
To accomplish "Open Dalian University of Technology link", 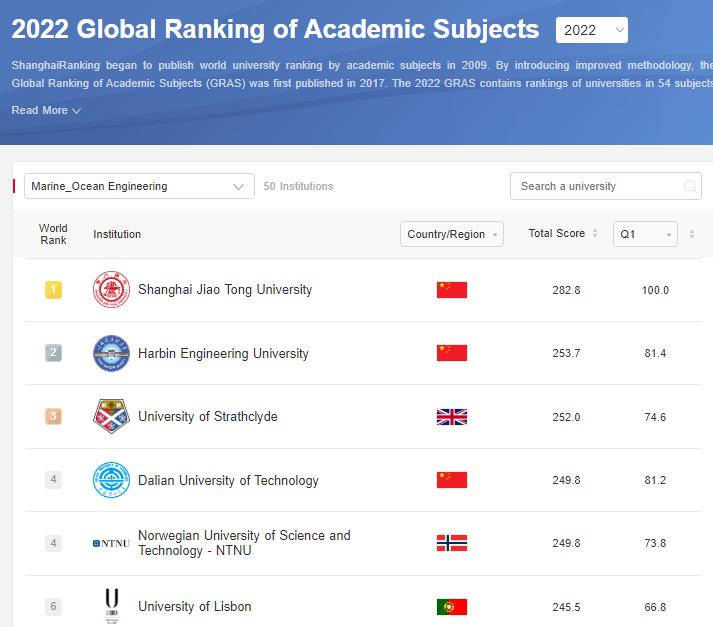I will pos(228,481).
